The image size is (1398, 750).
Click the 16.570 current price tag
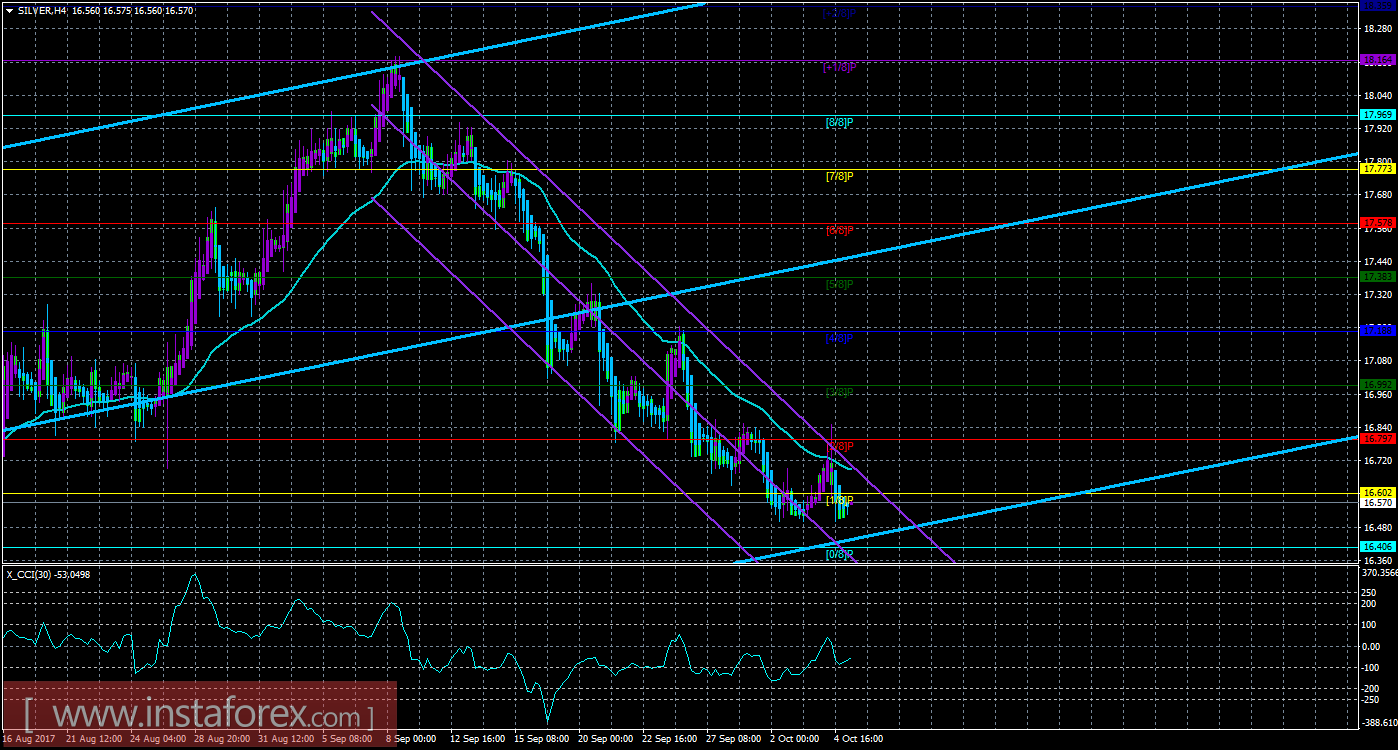click(1377, 503)
